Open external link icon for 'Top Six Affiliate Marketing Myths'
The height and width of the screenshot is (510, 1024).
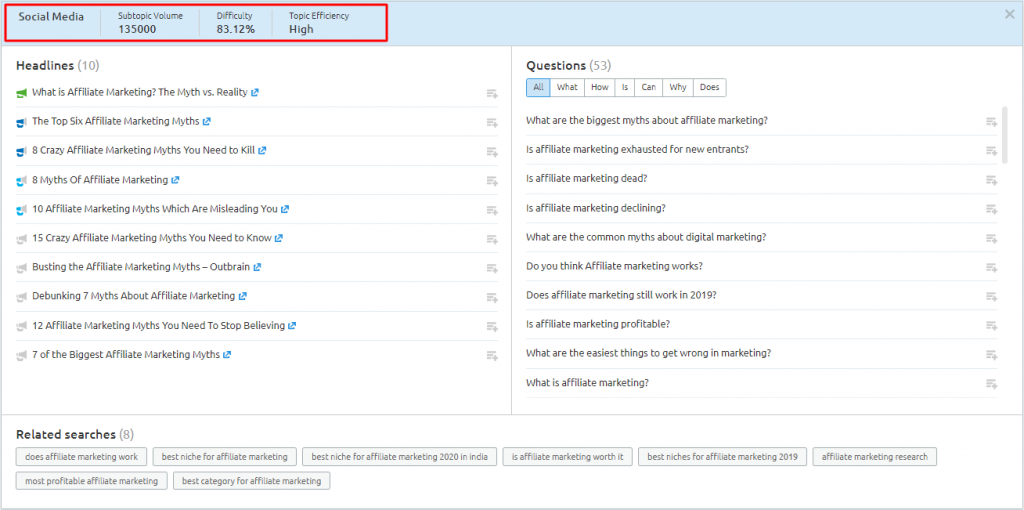click(206, 121)
